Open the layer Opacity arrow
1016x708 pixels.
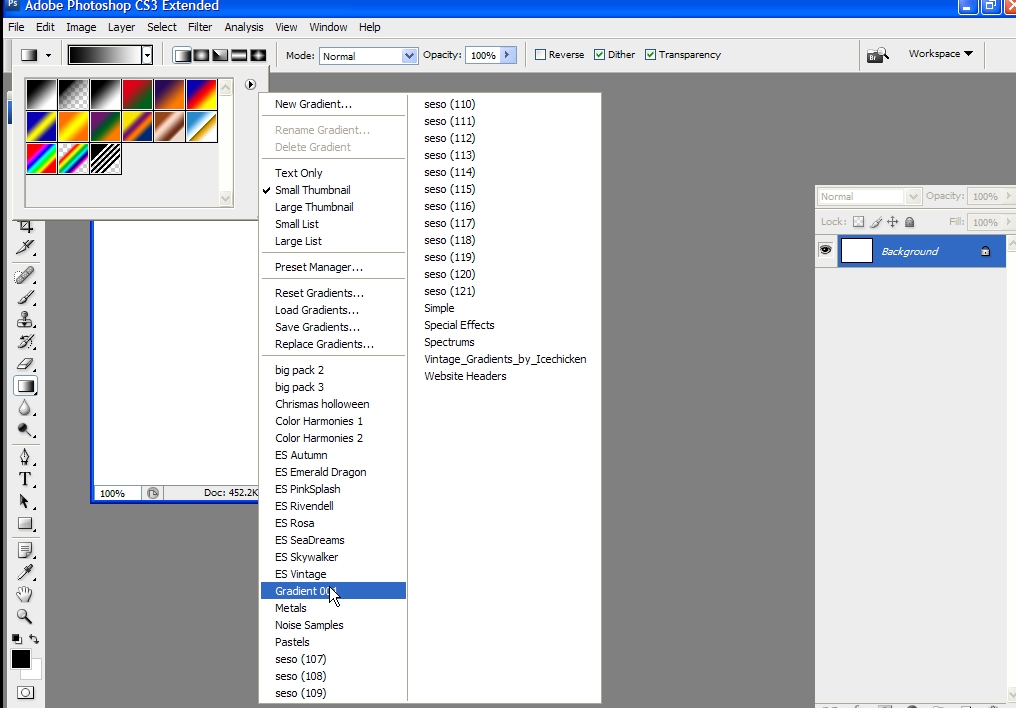1008,196
